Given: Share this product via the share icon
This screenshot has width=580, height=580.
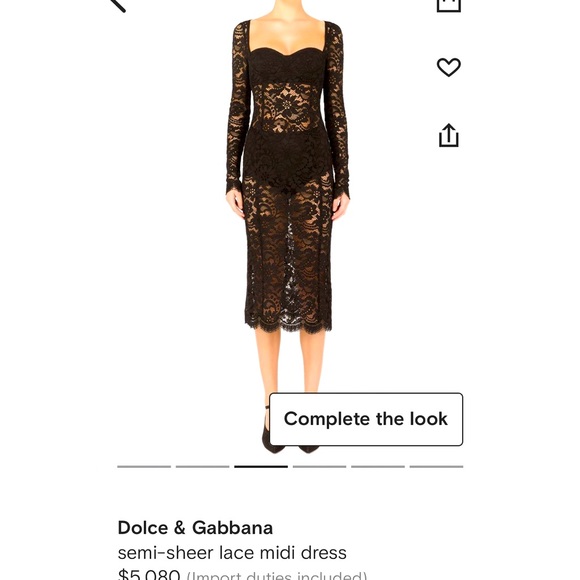Looking at the screenshot, I should (x=449, y=135).
